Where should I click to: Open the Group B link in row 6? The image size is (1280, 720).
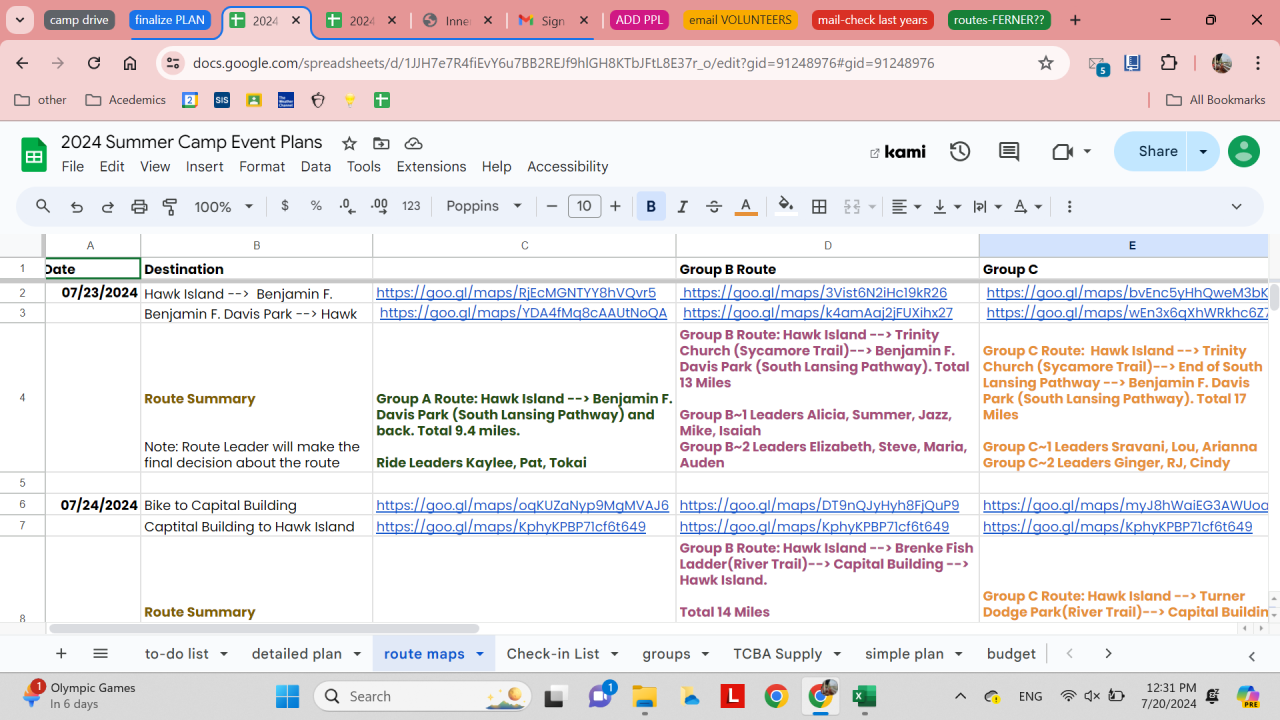(x=819, y=506)
